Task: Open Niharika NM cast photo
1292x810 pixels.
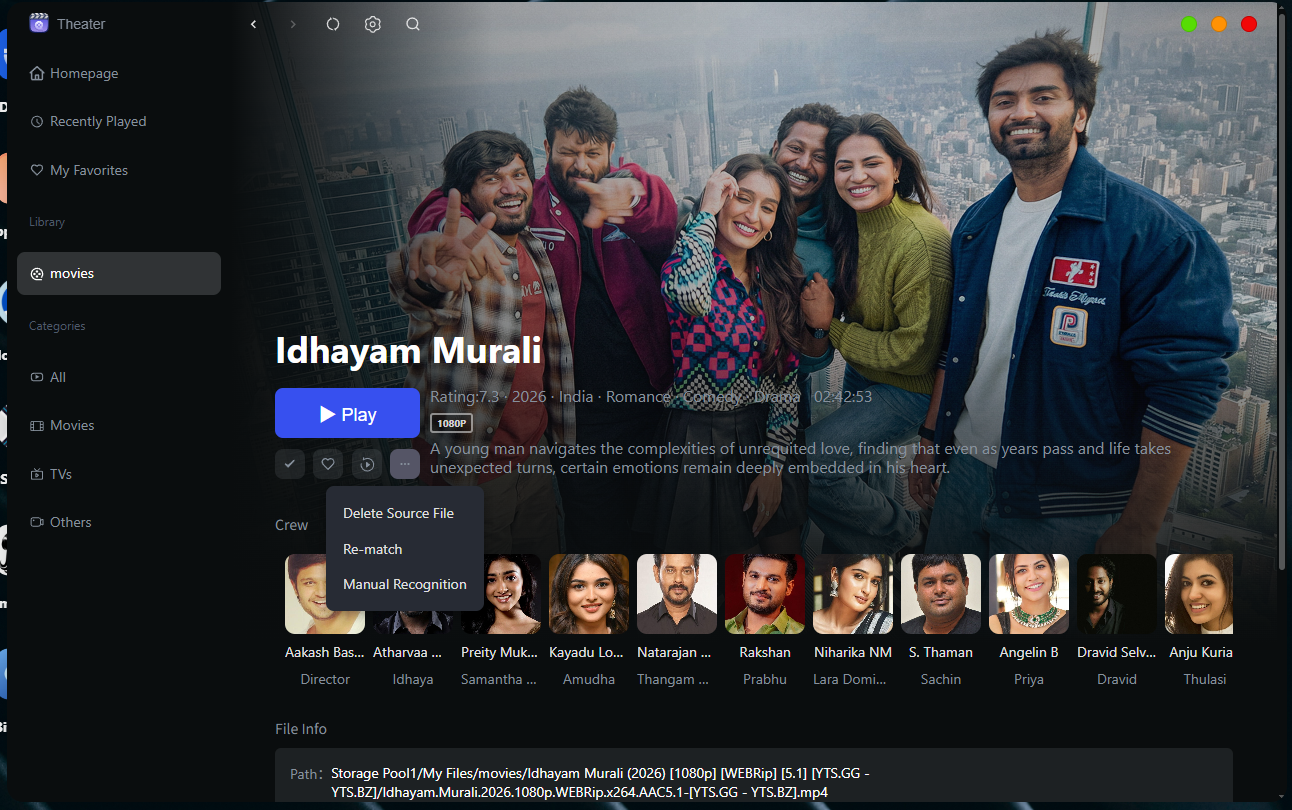Action: [x=853, y=594]
